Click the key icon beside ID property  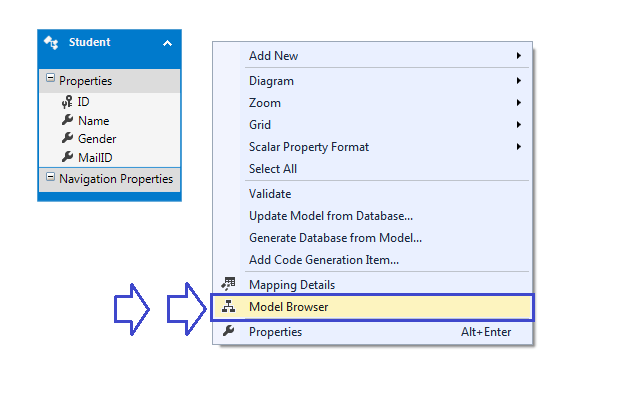click(x=67, y=102)
